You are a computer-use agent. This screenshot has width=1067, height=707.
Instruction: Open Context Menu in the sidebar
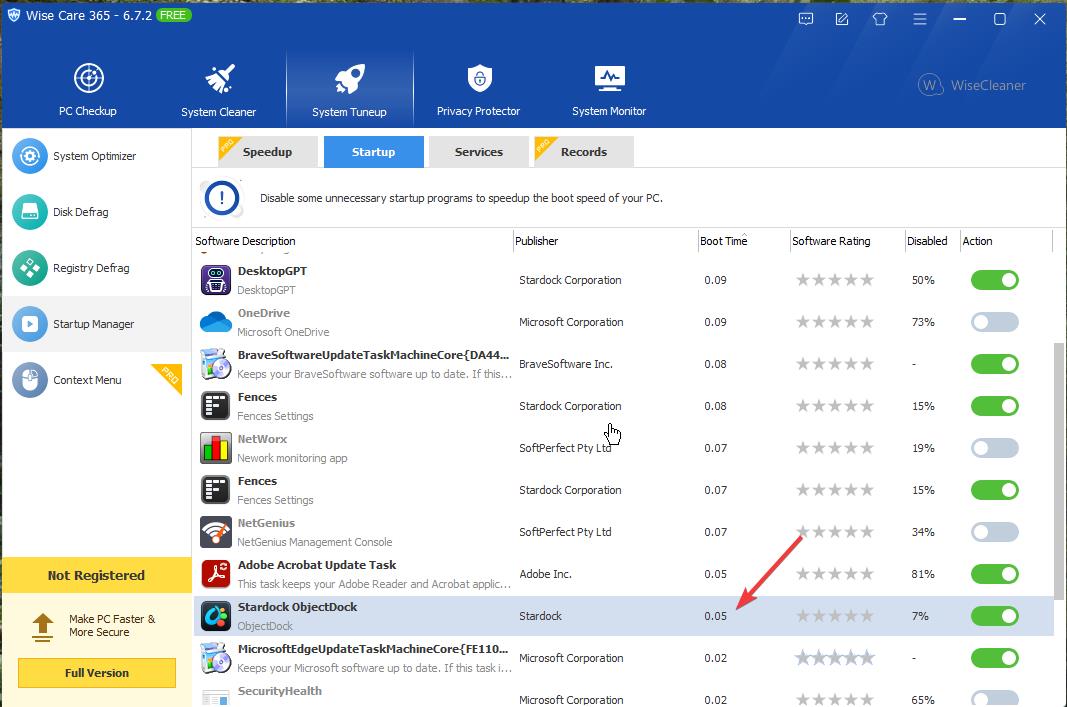(x=97, y=380)
